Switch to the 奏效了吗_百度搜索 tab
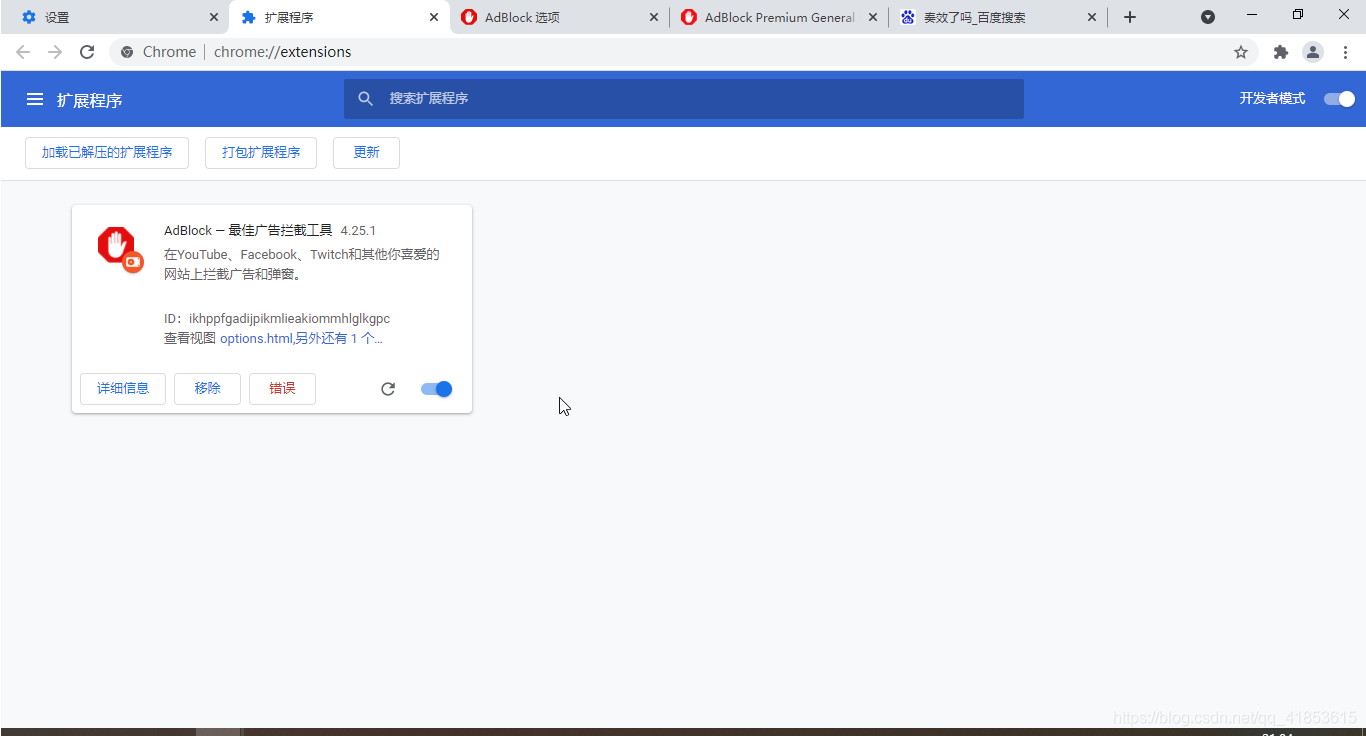Viewport: 1366px width, 736px height. click(x=997, y=17)
